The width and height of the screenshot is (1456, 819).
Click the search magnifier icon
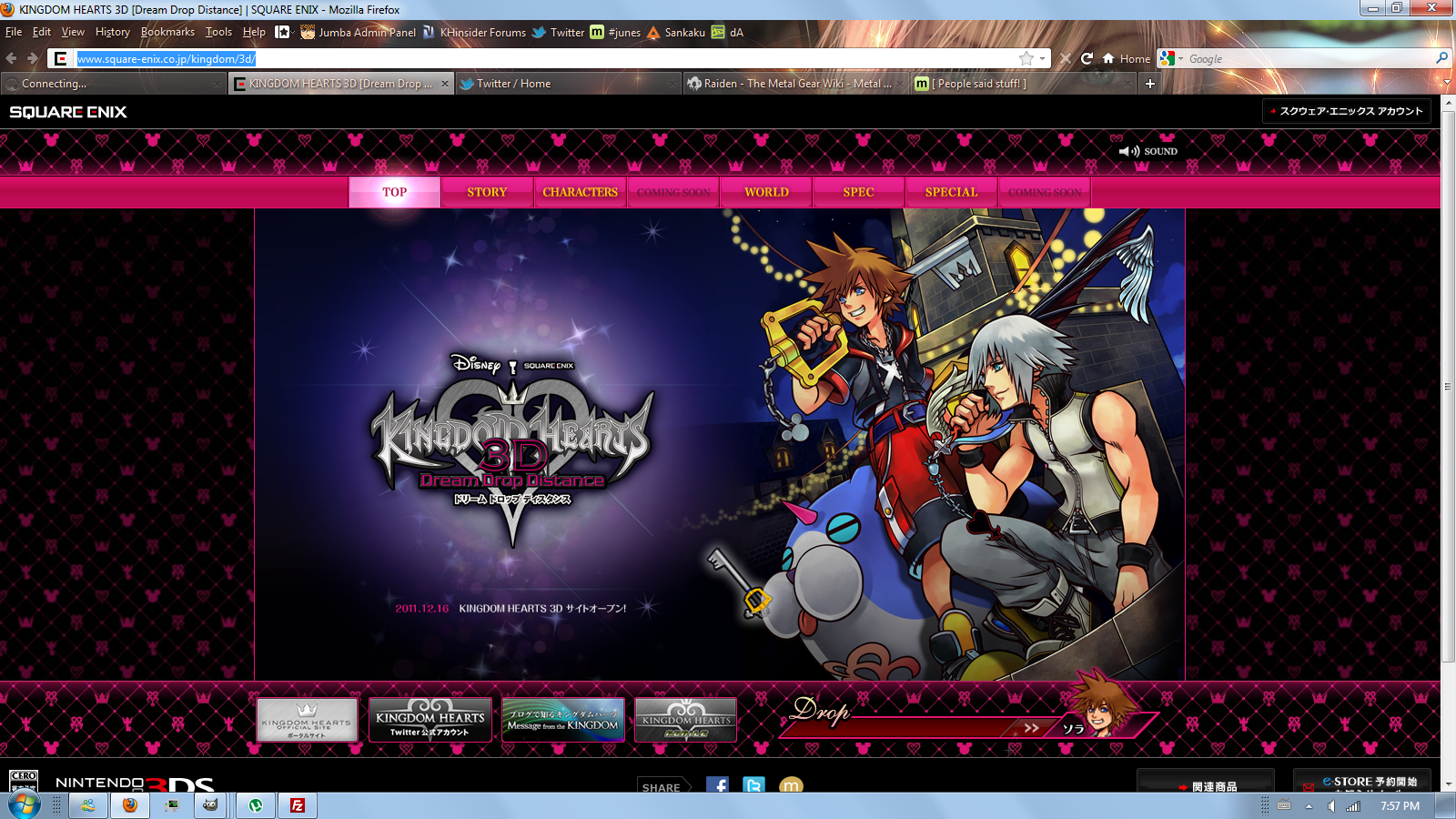pyautogui.click(x=1441, y=58)
